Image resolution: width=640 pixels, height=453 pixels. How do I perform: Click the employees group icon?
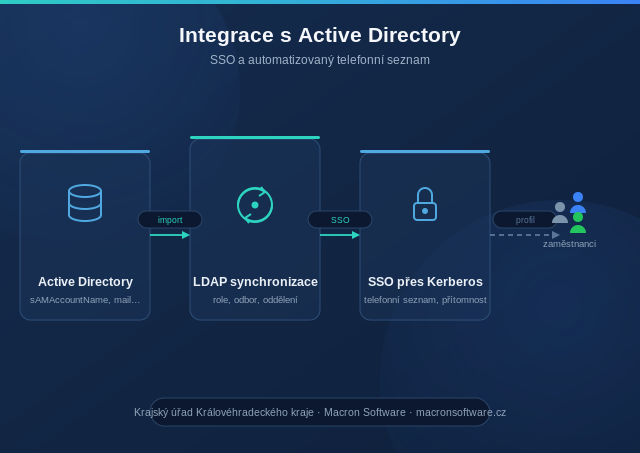click(569, 213)
